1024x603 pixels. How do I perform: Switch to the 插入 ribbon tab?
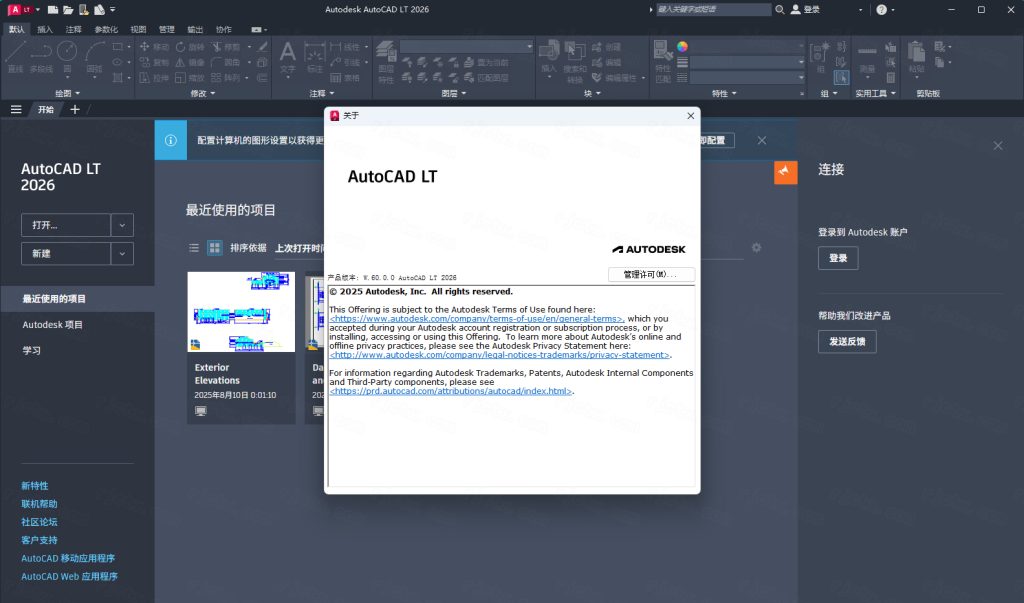(45, 29)
